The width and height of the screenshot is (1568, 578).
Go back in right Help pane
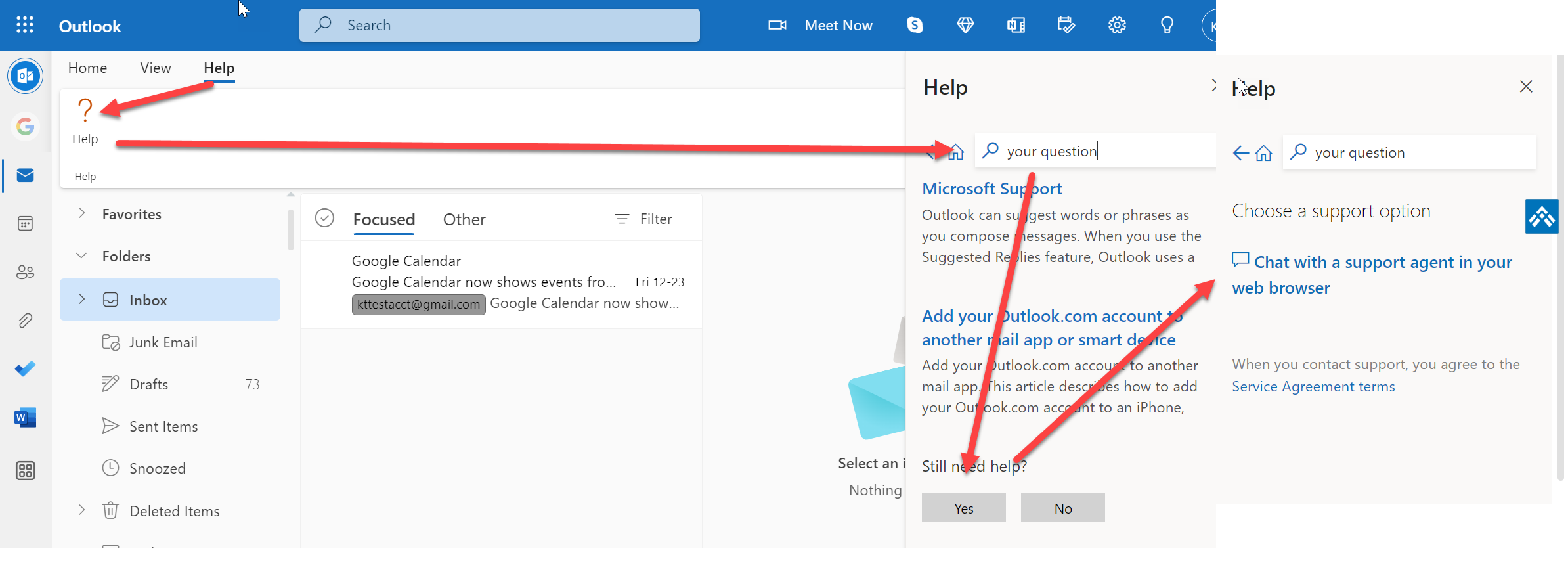(1240, 154)
